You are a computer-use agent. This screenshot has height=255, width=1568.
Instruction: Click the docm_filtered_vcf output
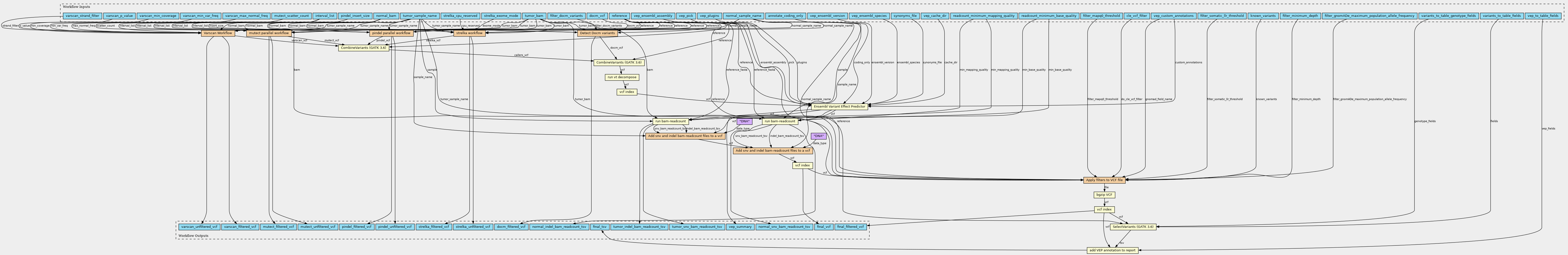pos(511,227)
